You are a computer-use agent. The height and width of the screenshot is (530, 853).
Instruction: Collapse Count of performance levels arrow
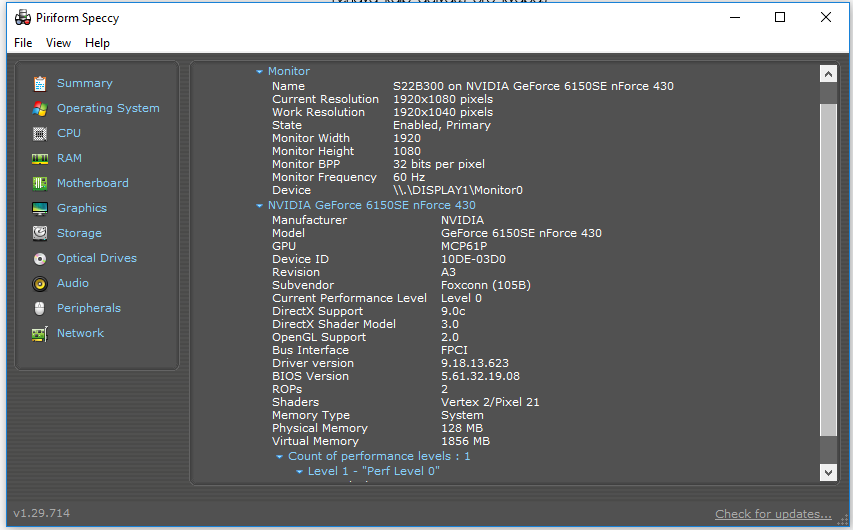click(x=279, y=457)
